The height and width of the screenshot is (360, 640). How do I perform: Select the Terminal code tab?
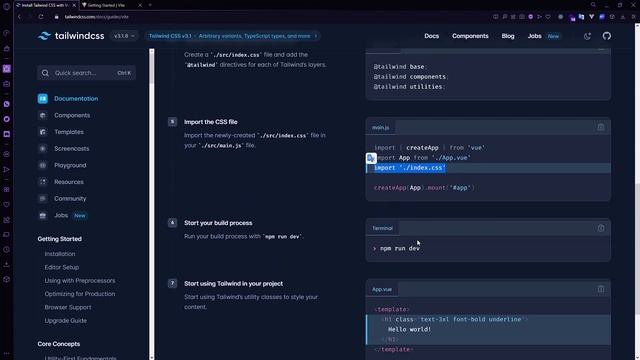tap(382, 228)
